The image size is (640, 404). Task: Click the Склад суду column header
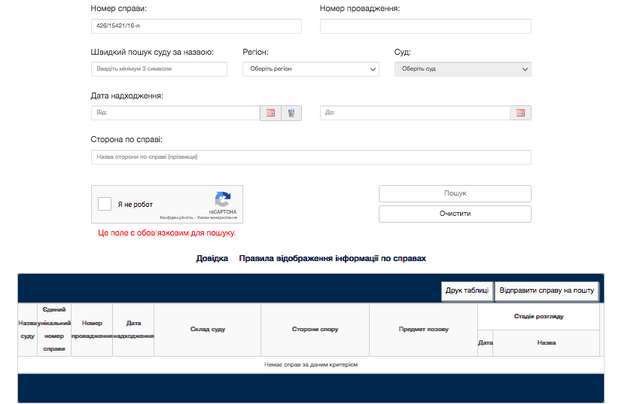click(x=208, y=329)
